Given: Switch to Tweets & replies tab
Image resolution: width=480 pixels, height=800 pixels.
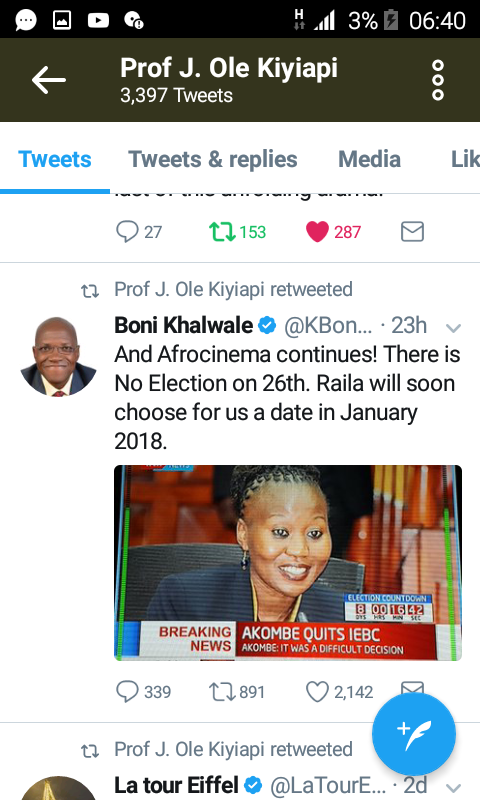Looking at the screenshot, I should pos(213,159).
